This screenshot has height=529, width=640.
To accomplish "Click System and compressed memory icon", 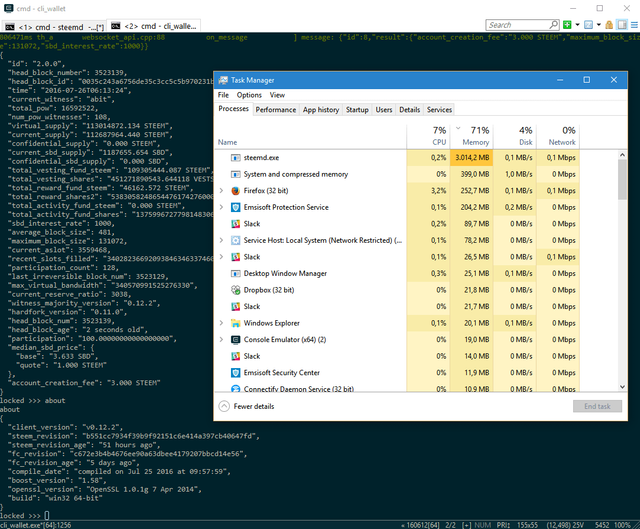I will pyautogui.click(x=236, y=174).
